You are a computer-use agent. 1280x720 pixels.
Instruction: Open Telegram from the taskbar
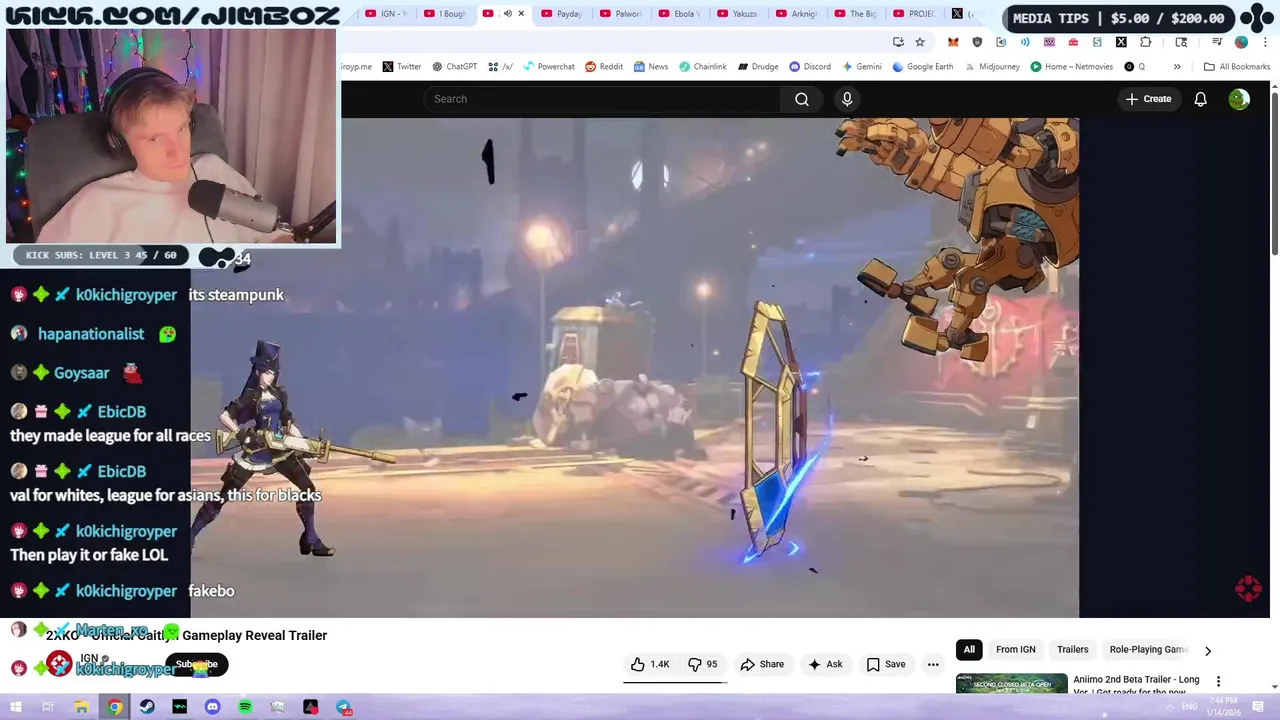click(343, 707)
